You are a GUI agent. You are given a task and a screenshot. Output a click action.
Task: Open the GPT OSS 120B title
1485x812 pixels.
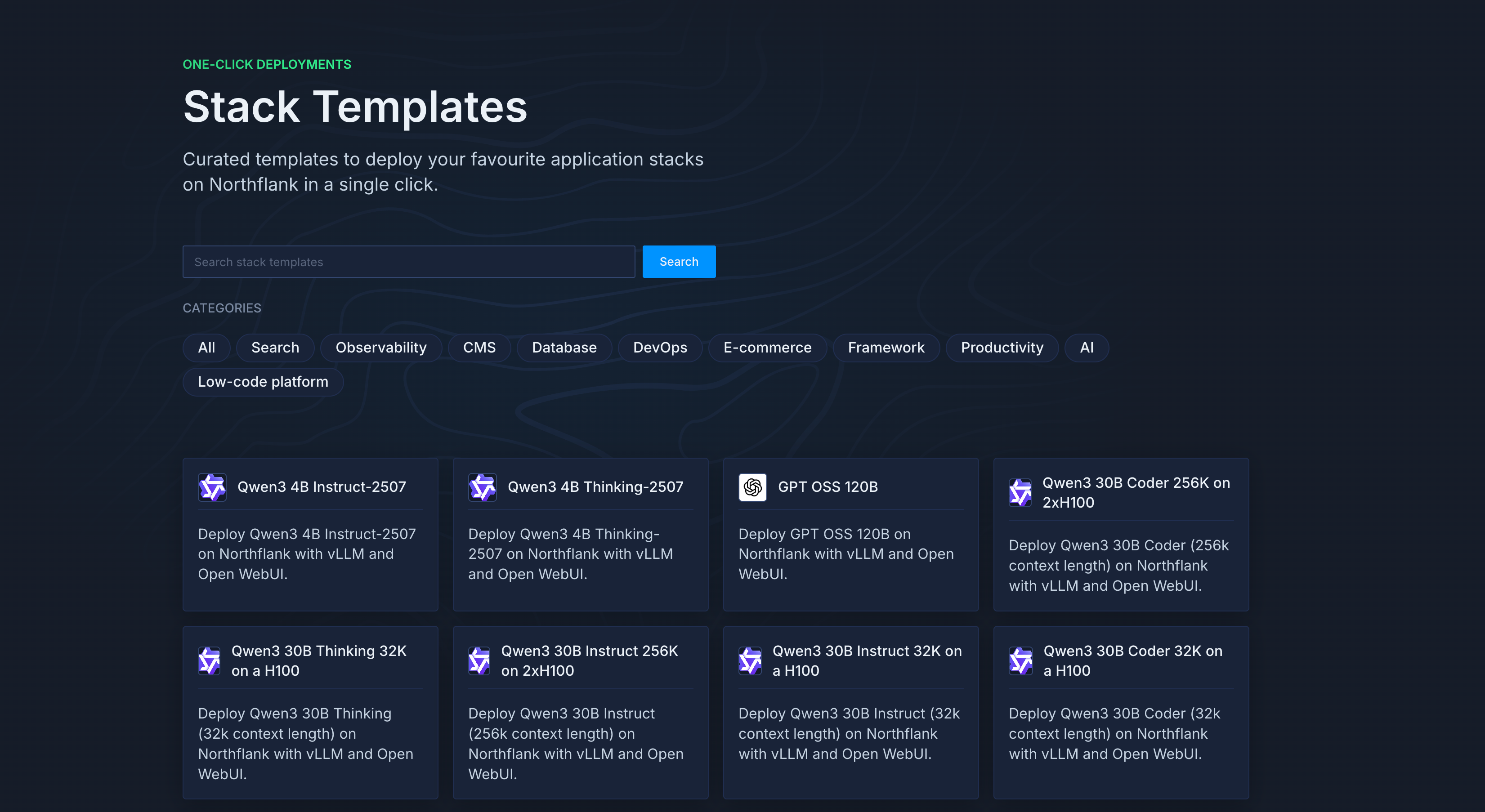point(828,487)
